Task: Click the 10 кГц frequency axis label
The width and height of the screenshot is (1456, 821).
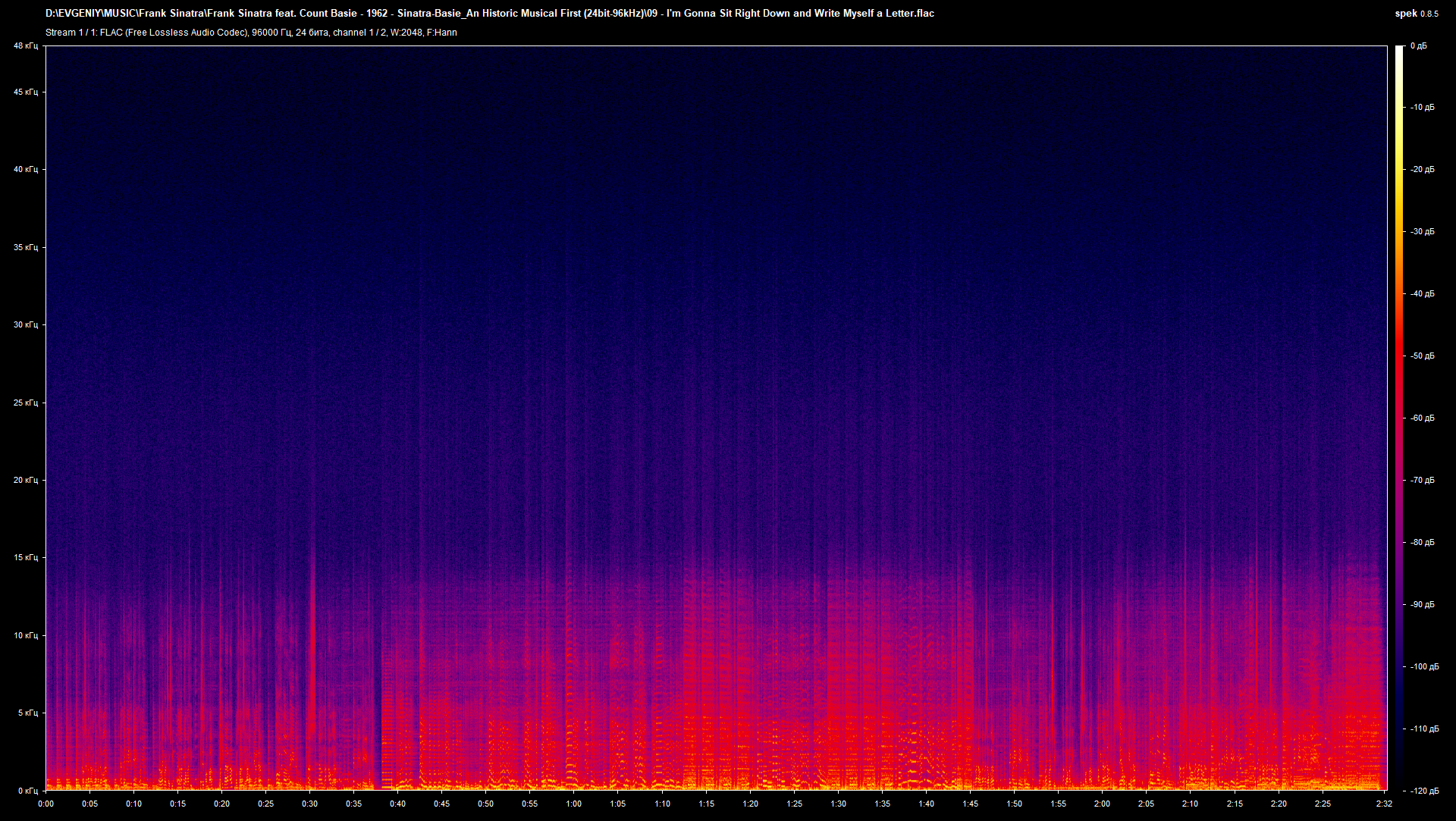Action: tap(25, 635)
